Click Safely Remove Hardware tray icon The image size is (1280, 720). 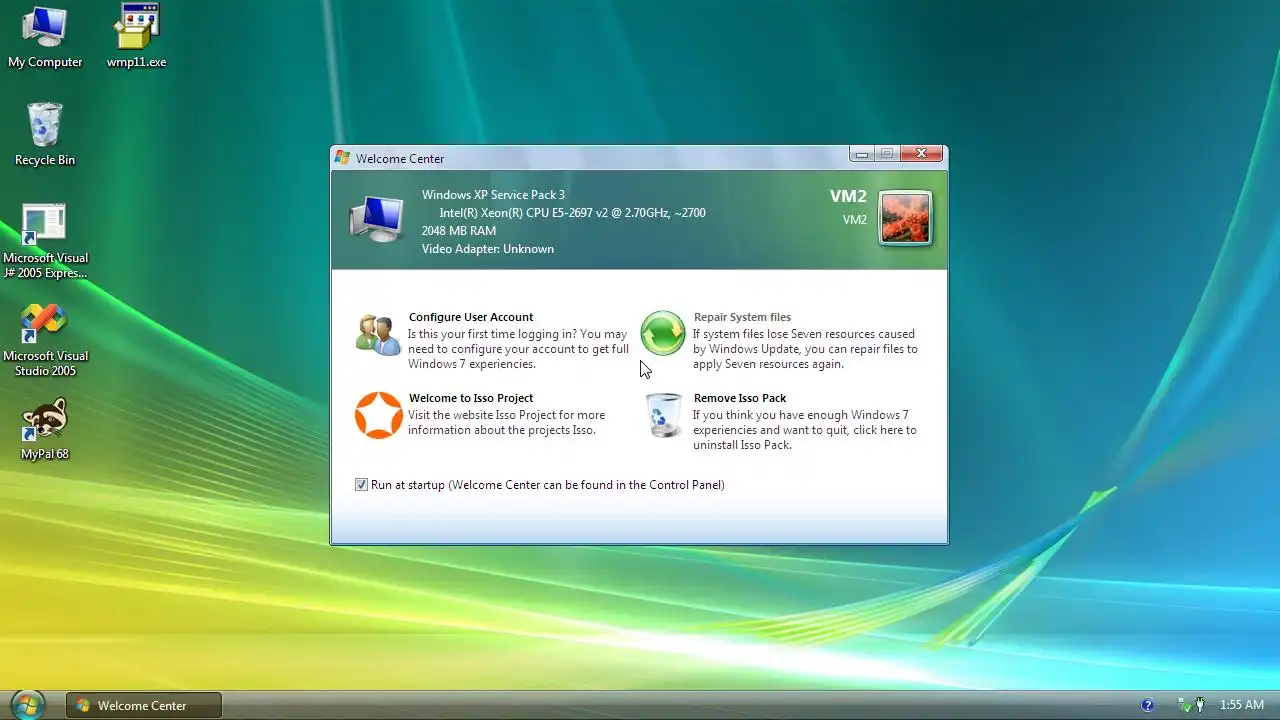[x=1184, y=705]
